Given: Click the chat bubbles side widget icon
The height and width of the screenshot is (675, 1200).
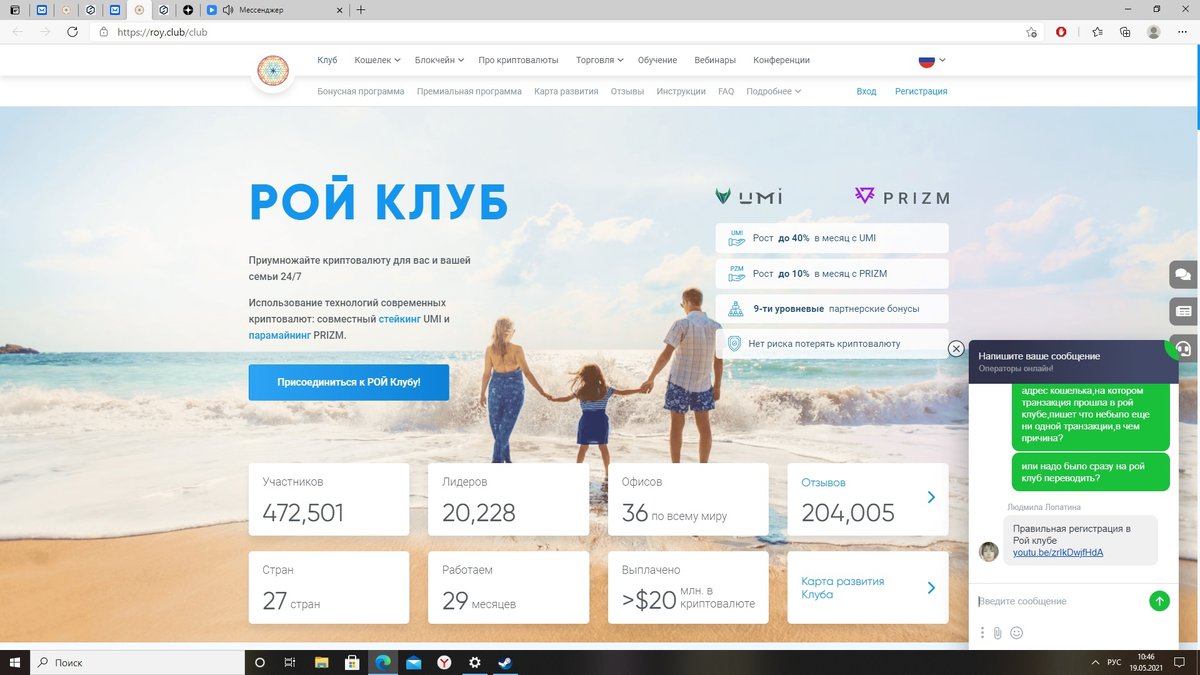Looking at the screenshot, I should click(x=1184, y=274).
